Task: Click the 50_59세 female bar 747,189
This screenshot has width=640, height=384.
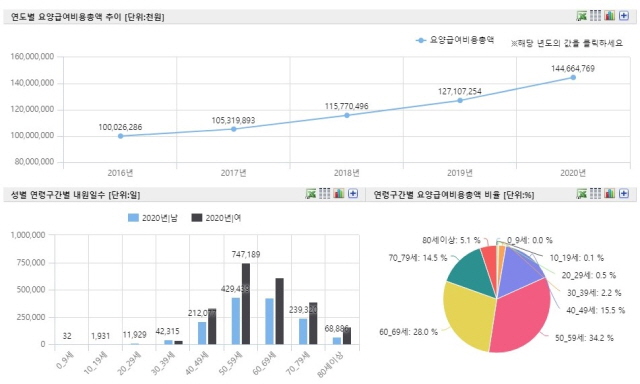Action: 246,304
